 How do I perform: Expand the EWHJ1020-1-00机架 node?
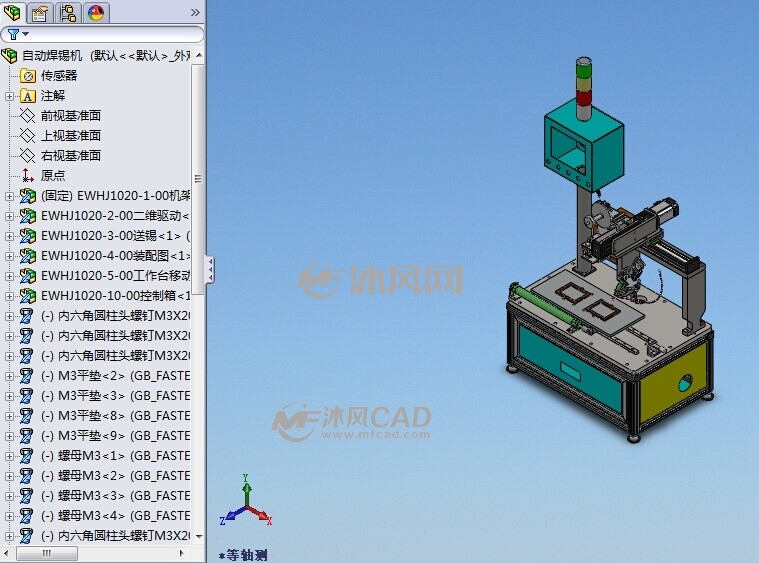click(9, 196)
